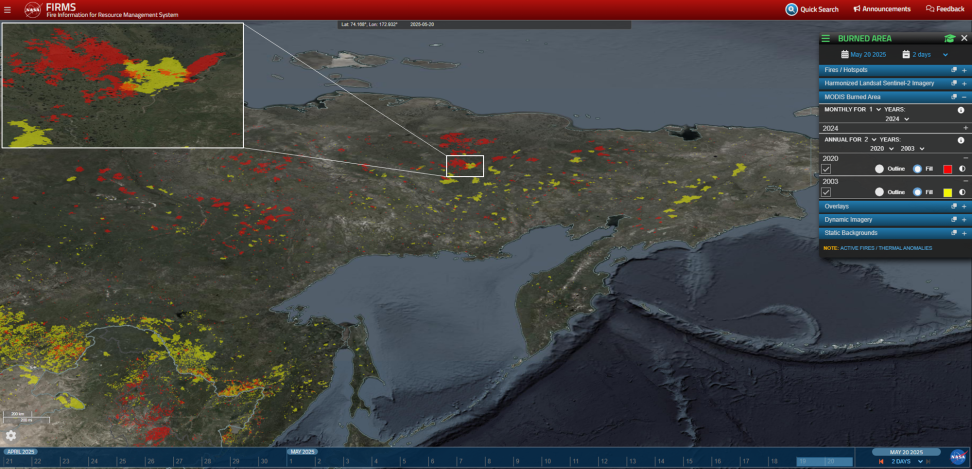
Task: Click the calendar icon beside May 20 2025
Action: 844,55
